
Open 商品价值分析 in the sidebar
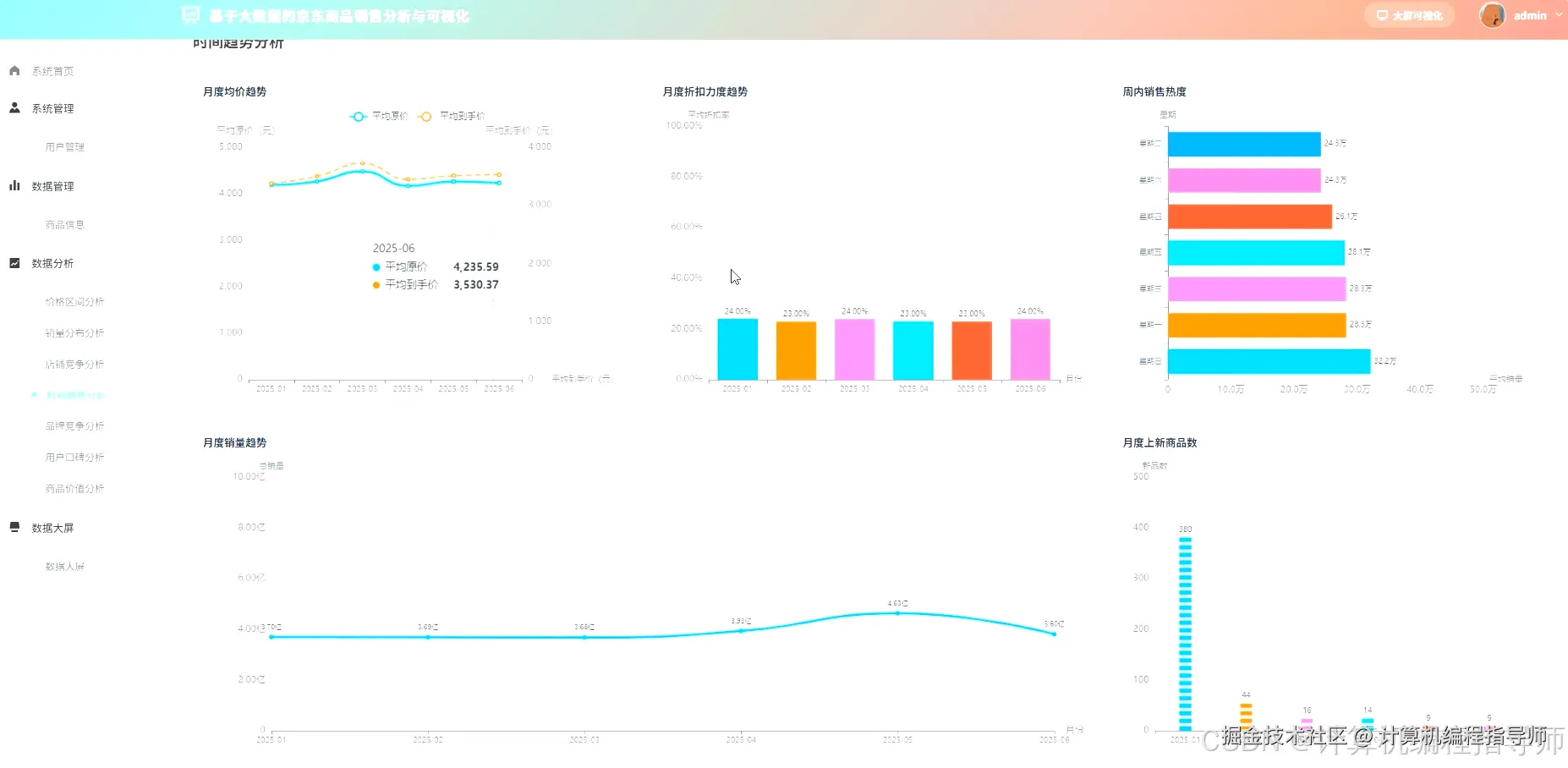74,489
